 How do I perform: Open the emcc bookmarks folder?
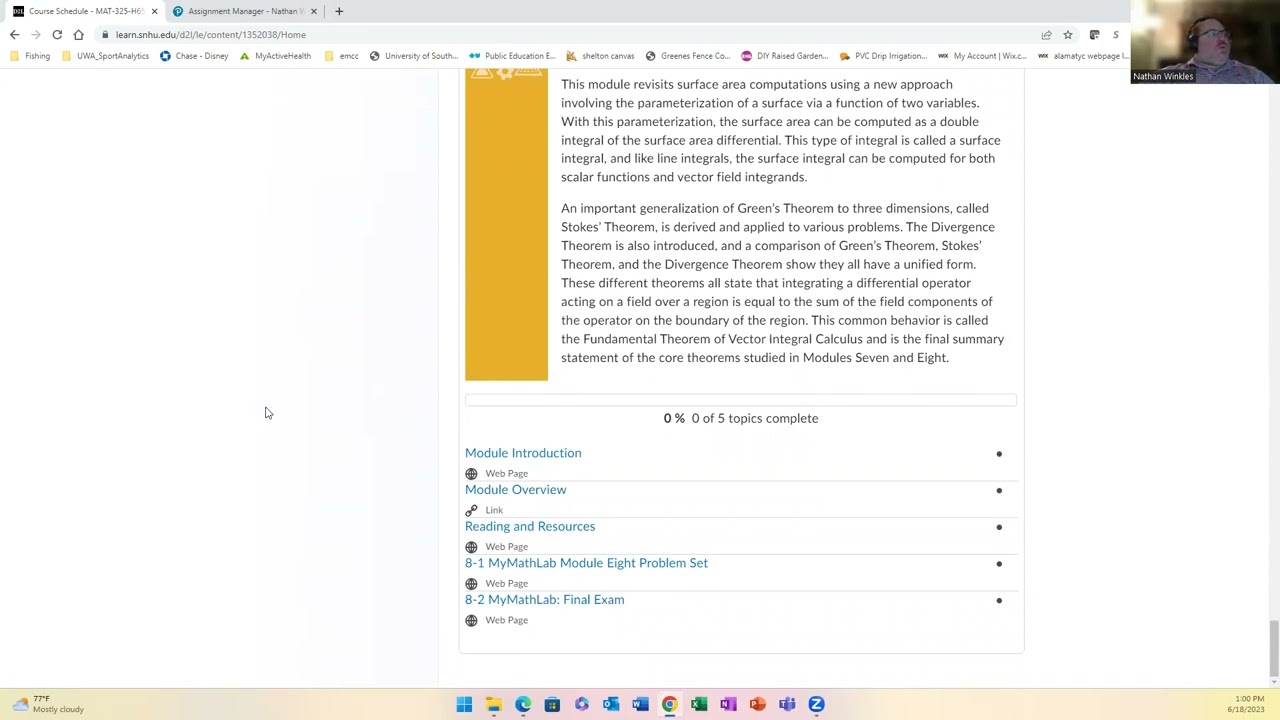pyautogui.click(x=341, y=56)
